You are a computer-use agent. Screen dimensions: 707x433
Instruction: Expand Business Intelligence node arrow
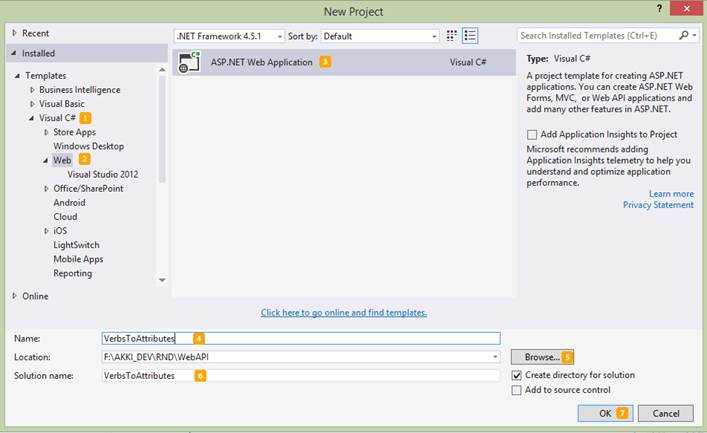(32, 90)
